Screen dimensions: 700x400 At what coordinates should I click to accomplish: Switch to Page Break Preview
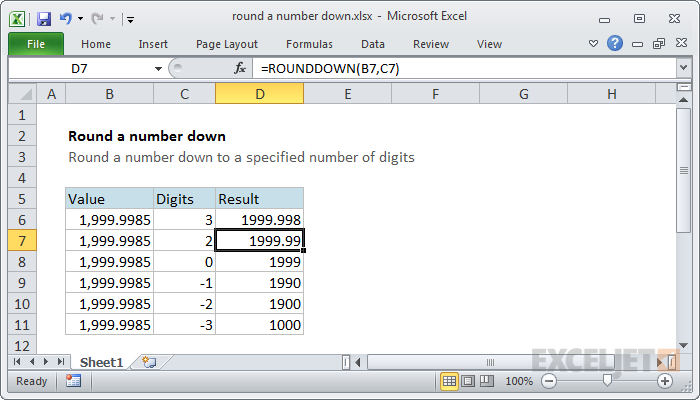point(487,381)
